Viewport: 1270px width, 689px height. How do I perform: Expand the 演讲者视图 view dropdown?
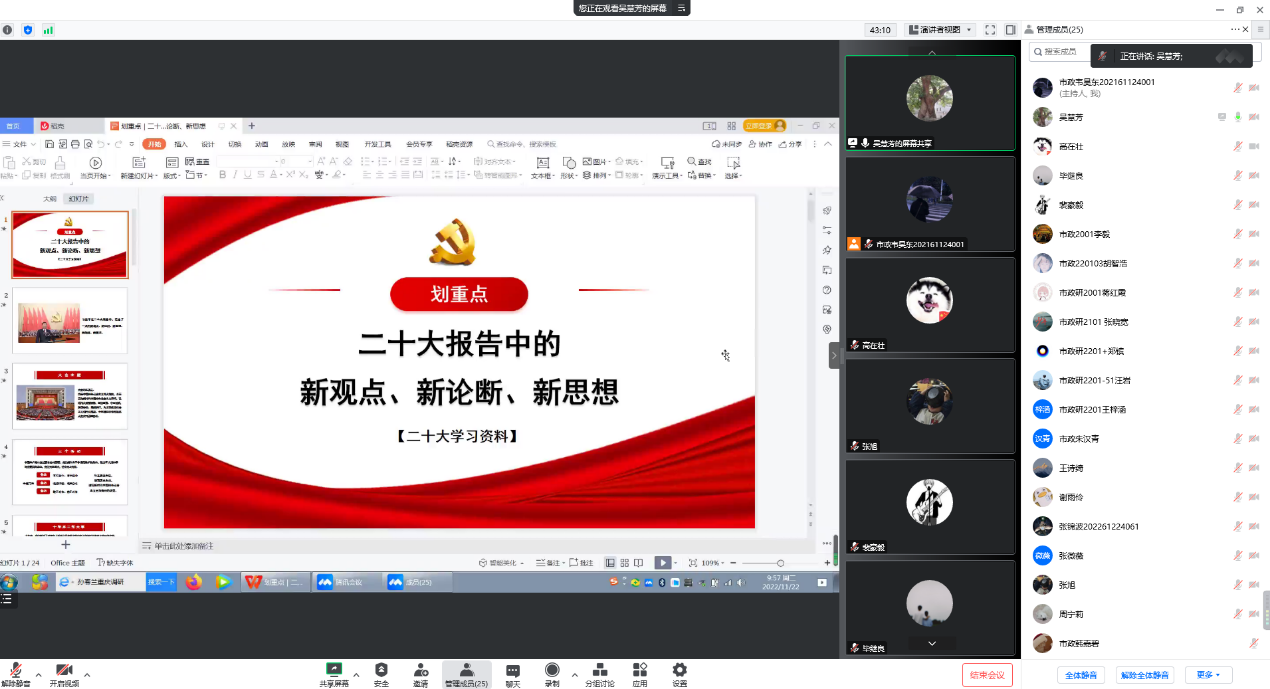(x=940, y=30)
